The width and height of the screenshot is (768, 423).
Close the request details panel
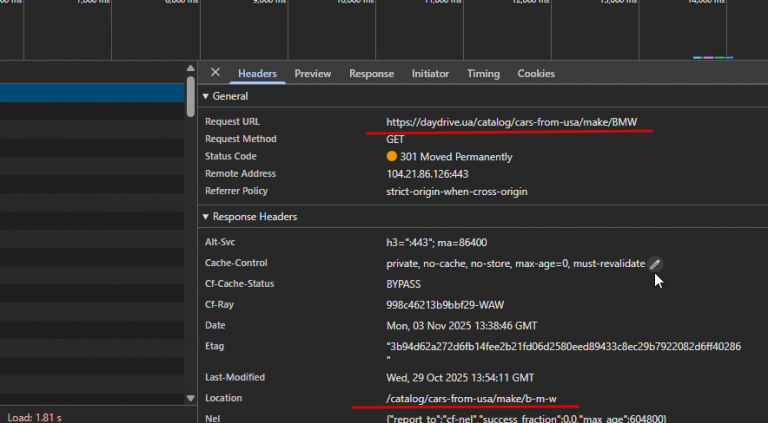click(x=215, y=72)
